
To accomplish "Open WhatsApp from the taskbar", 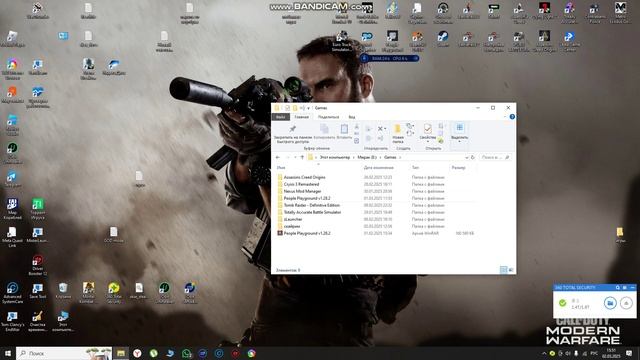I will tap(186, 353).
